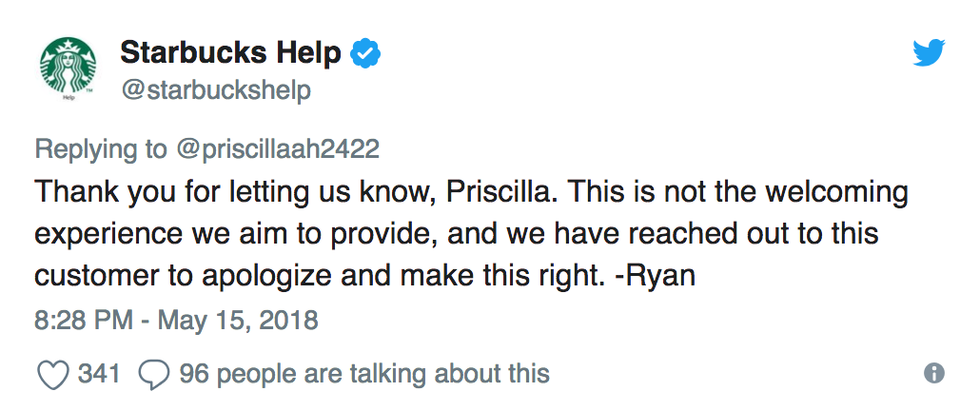Open "96 people are talking about this"

coord(364,374)
